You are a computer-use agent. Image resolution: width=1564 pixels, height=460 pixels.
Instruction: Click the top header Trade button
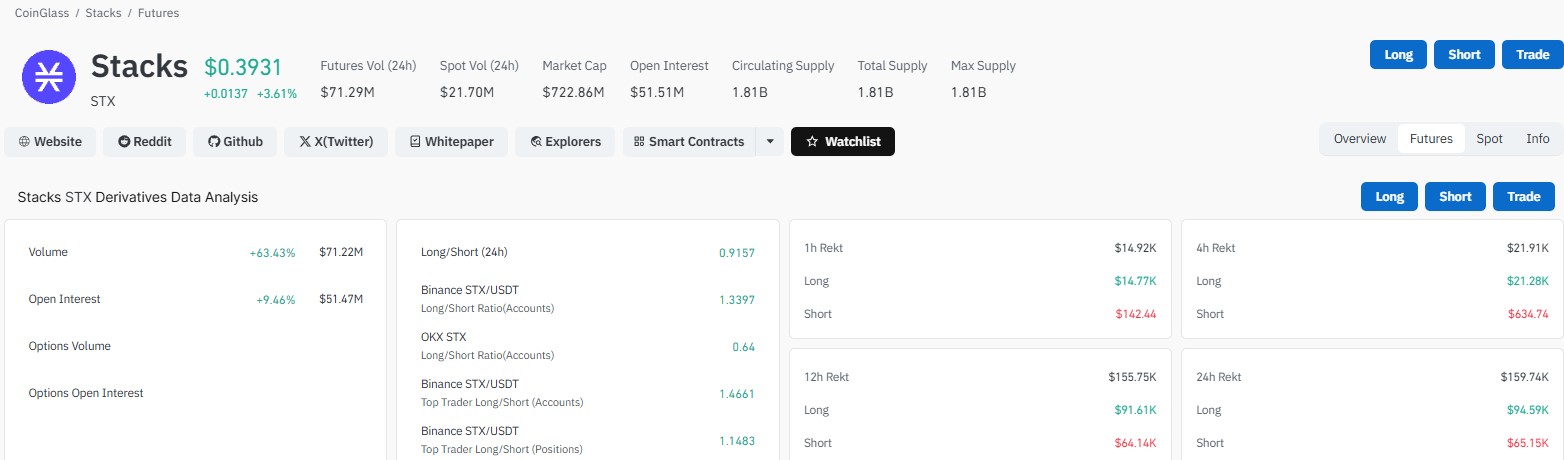(1532, 55)
